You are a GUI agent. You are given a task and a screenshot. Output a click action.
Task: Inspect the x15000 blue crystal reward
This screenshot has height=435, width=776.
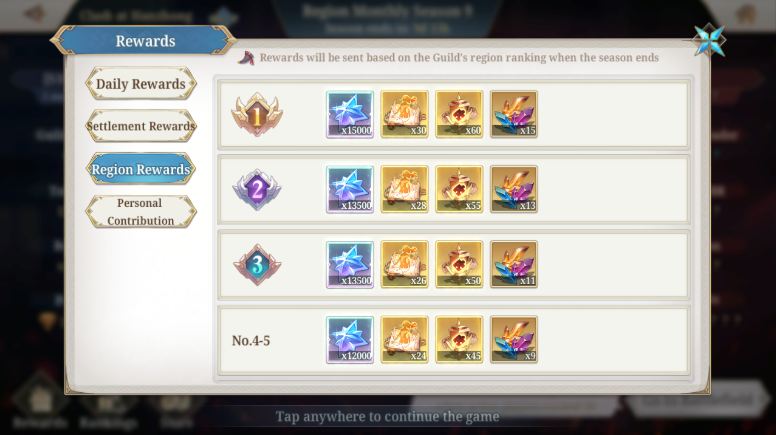click(x=350, y=114)
